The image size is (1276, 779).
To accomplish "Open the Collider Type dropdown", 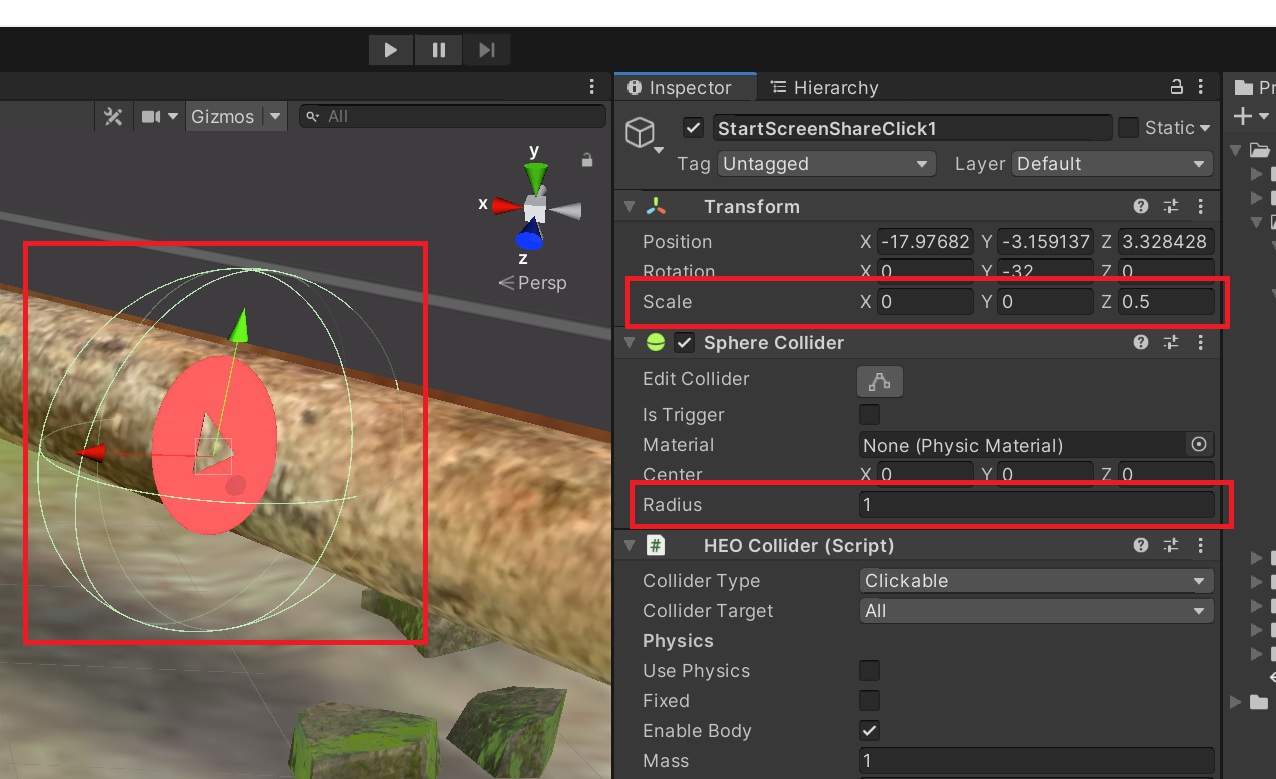I will pos(1035,581).
